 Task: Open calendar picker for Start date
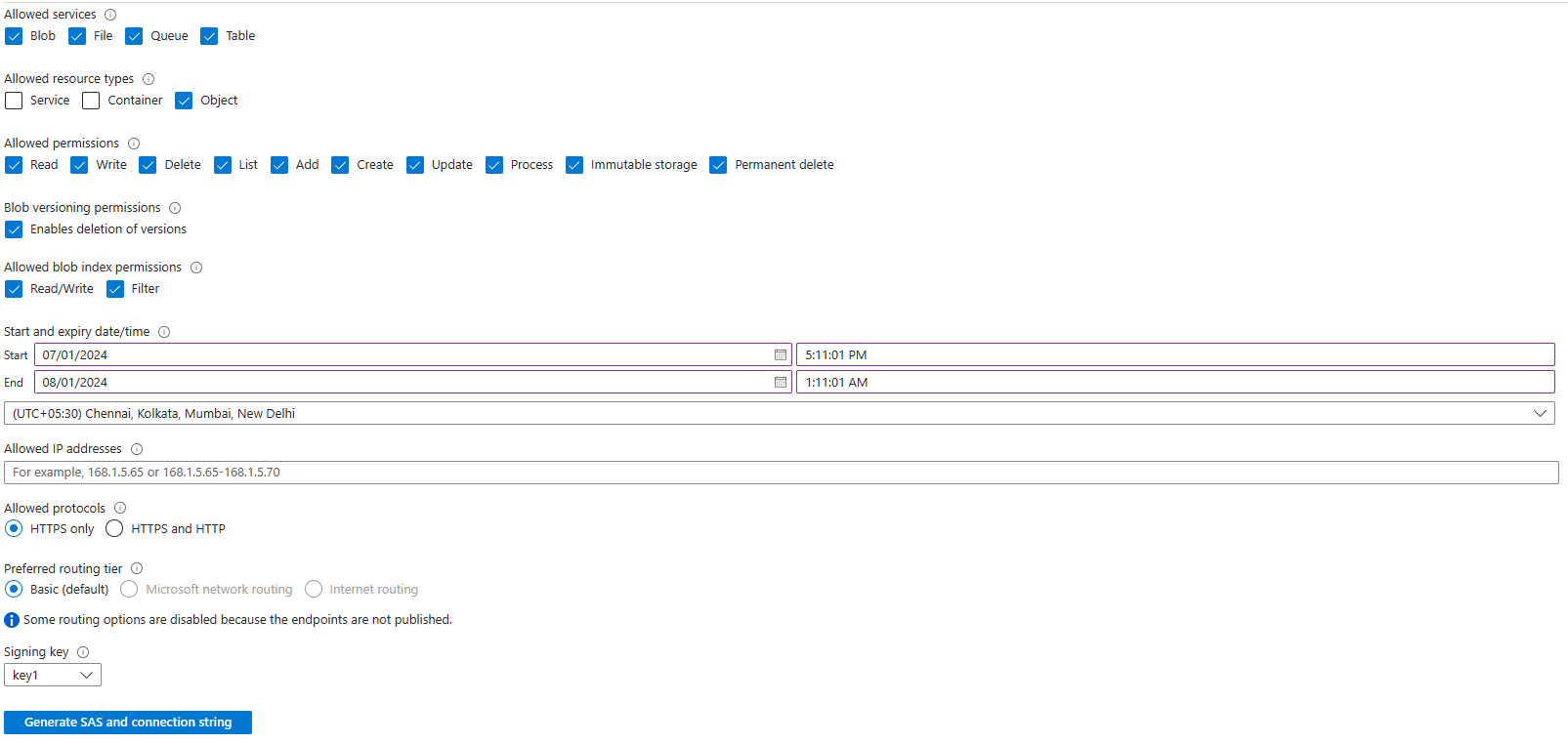tap(780, 355)
